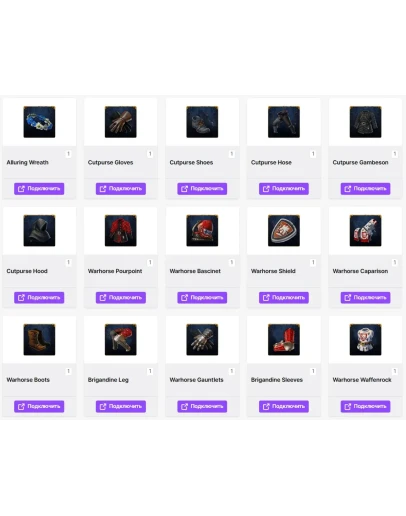Click the Warhorse Waffenrock item icon
This screenshot has height=516, width=406.
point(366,340)
